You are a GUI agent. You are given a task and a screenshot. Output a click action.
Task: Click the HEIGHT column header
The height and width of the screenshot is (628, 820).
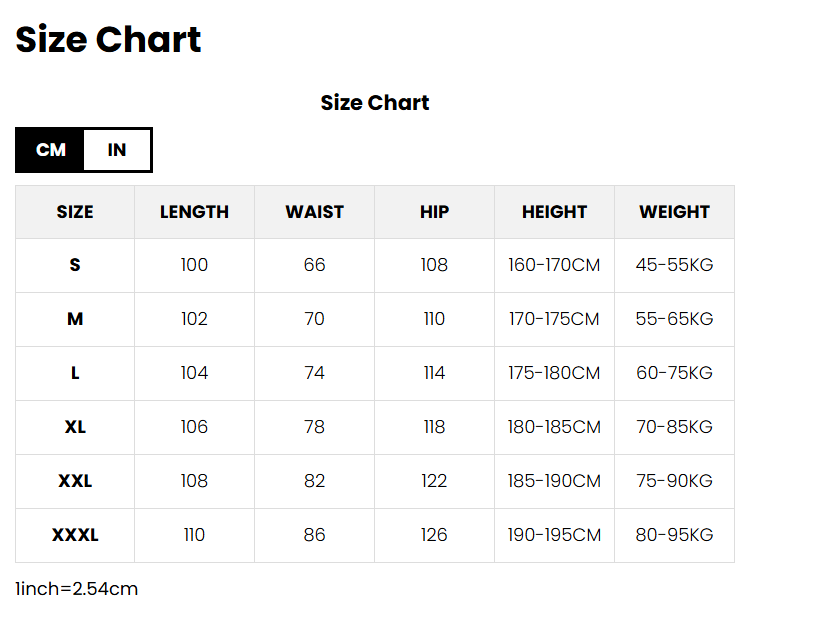click(554, 212)
